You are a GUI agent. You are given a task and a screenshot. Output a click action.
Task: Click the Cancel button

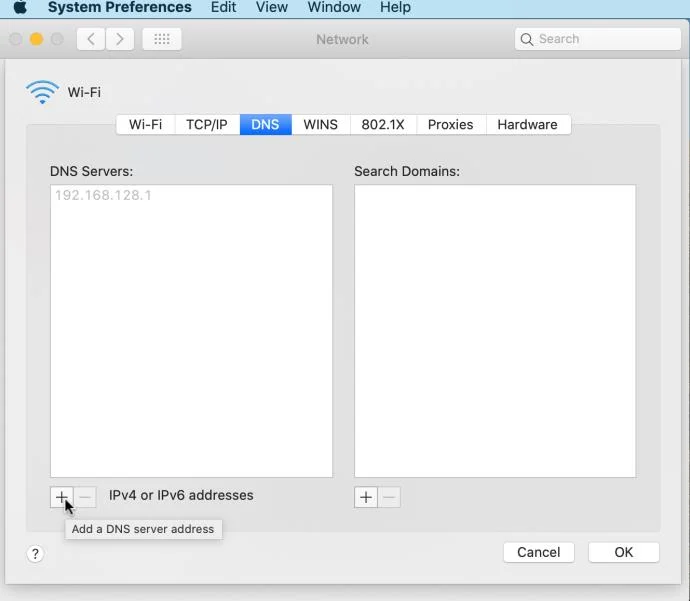point(539,552)
